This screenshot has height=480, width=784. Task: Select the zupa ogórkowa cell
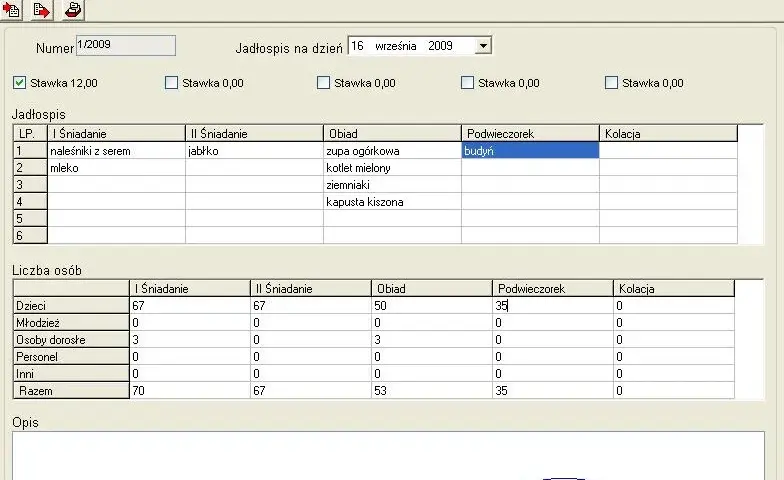(x=392, y=150)
